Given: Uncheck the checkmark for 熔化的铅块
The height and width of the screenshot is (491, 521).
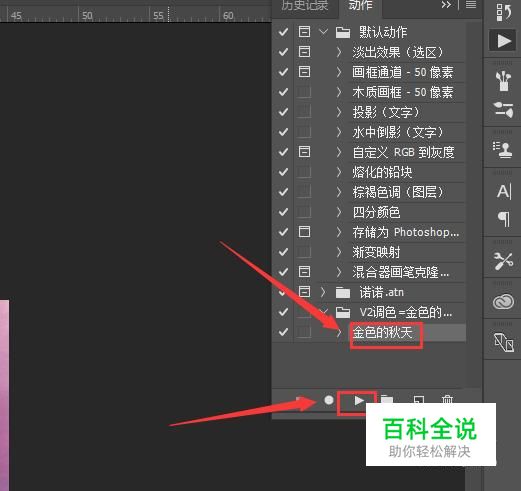Looking at the screenshot, I should click(x=283, y=172).
